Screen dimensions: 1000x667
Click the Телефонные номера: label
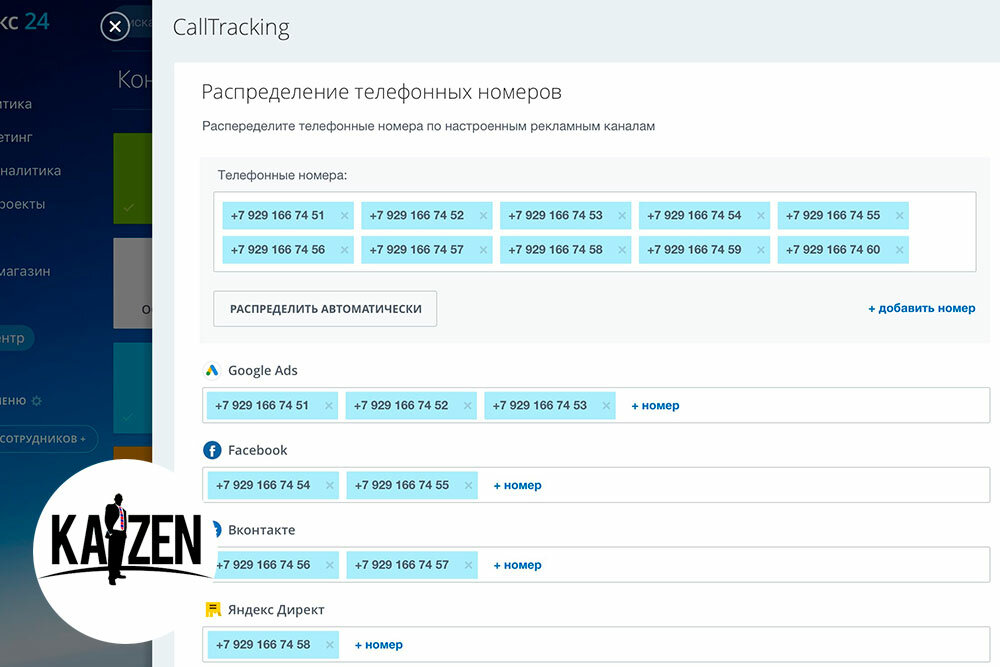(x=282, y=175)
